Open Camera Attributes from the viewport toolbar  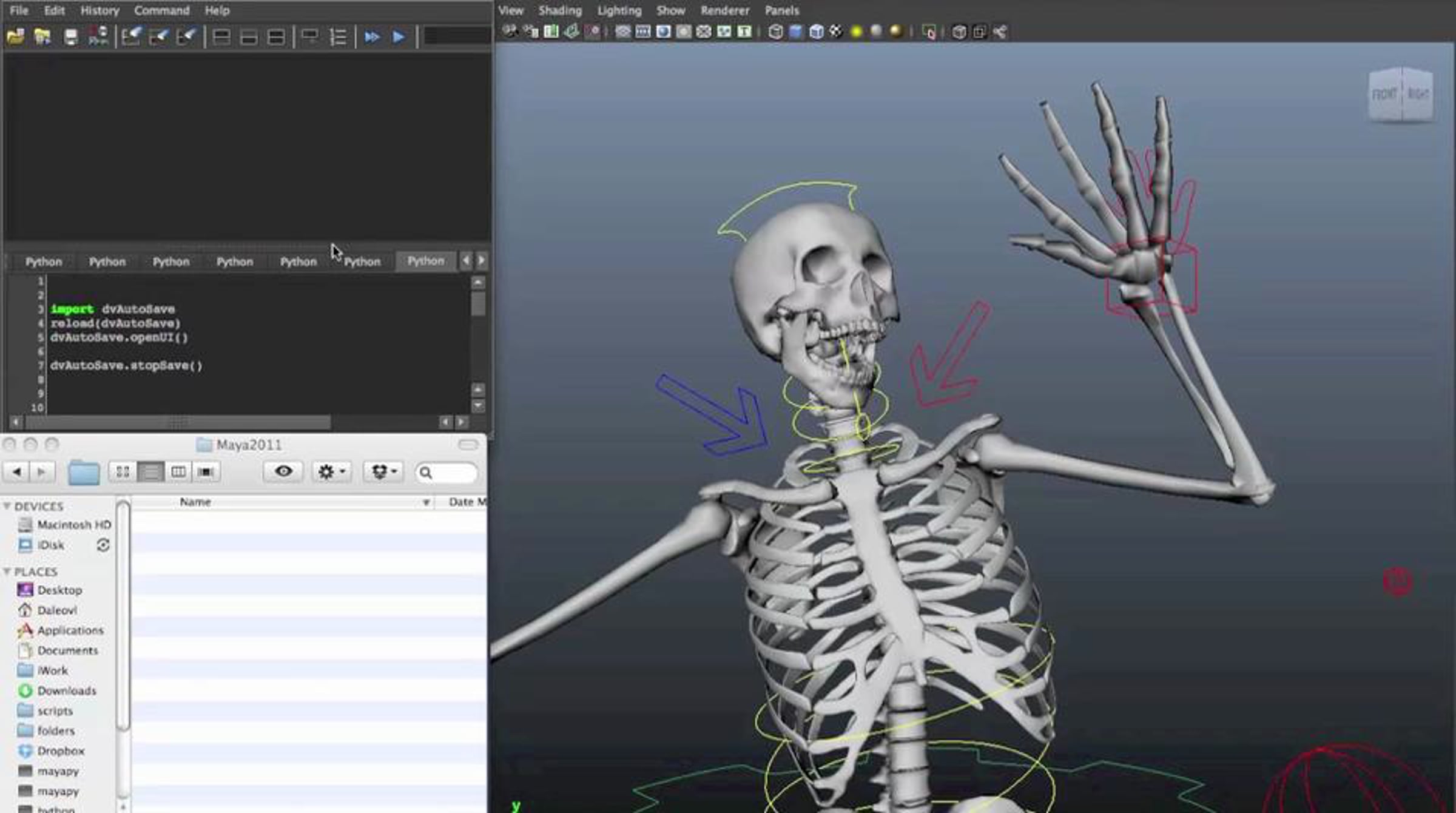click(531, 31)
